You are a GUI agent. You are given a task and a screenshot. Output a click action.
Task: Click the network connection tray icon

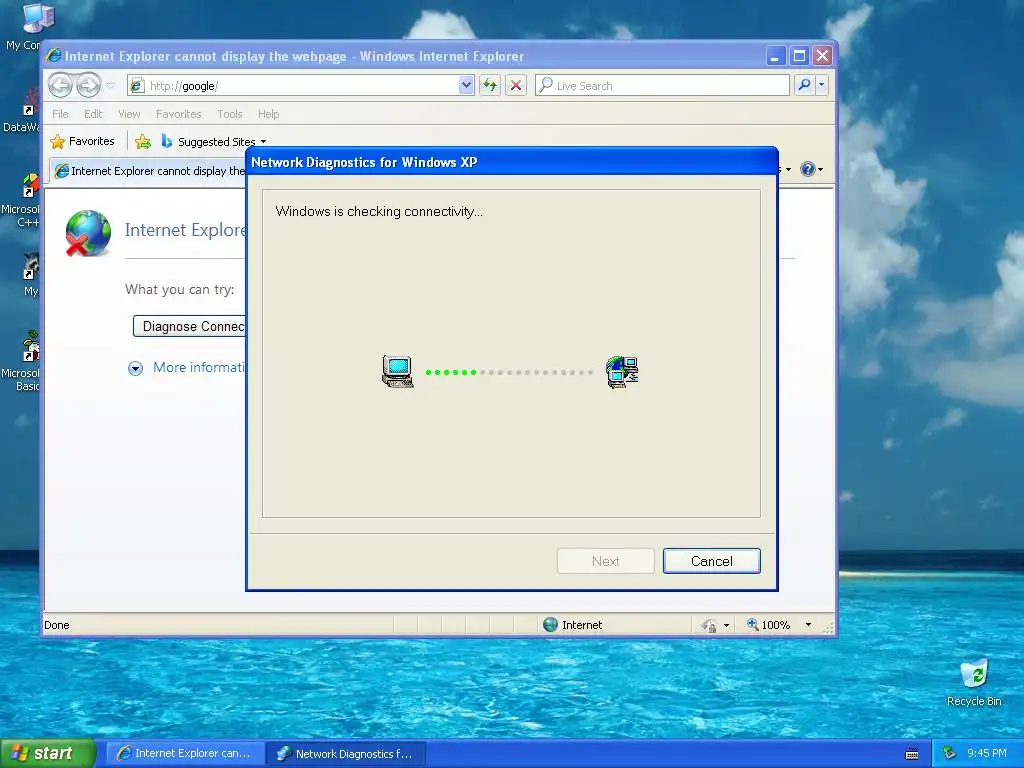point(950,754)
